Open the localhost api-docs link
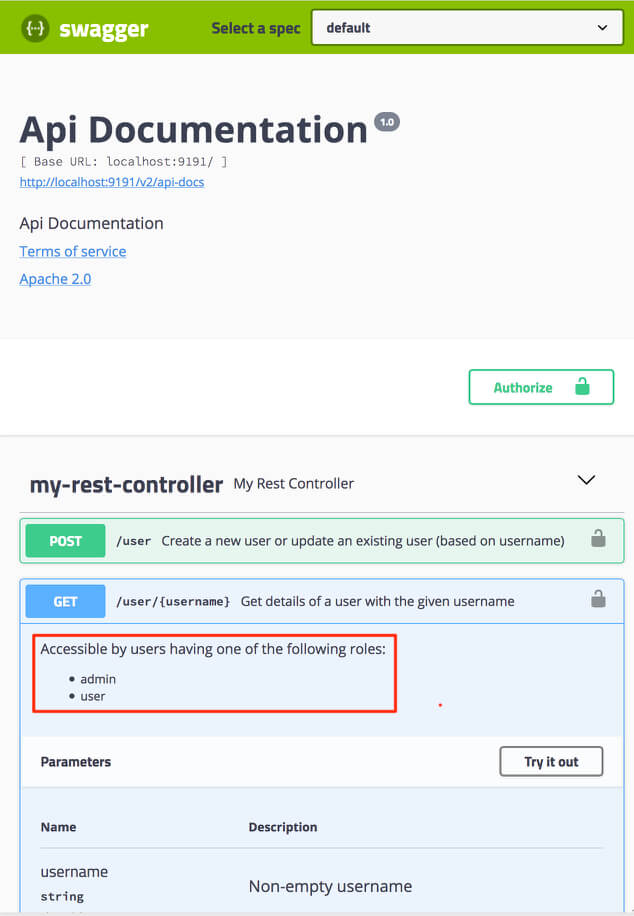This screenshot has width=634, height=916. [x=112, y=182]
